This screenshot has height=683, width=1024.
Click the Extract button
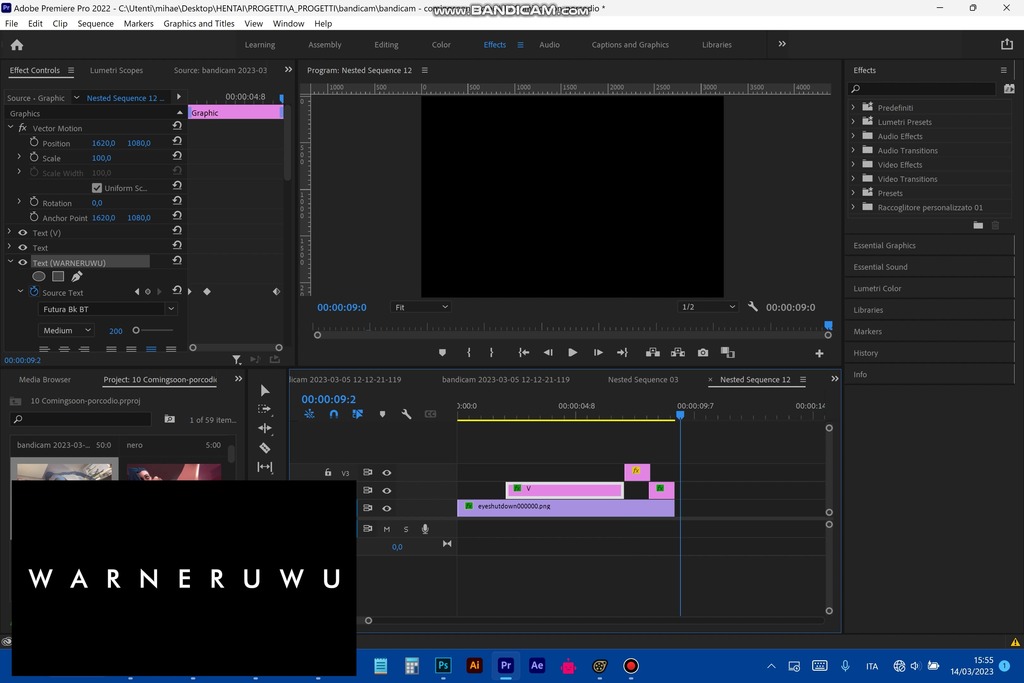678,353
